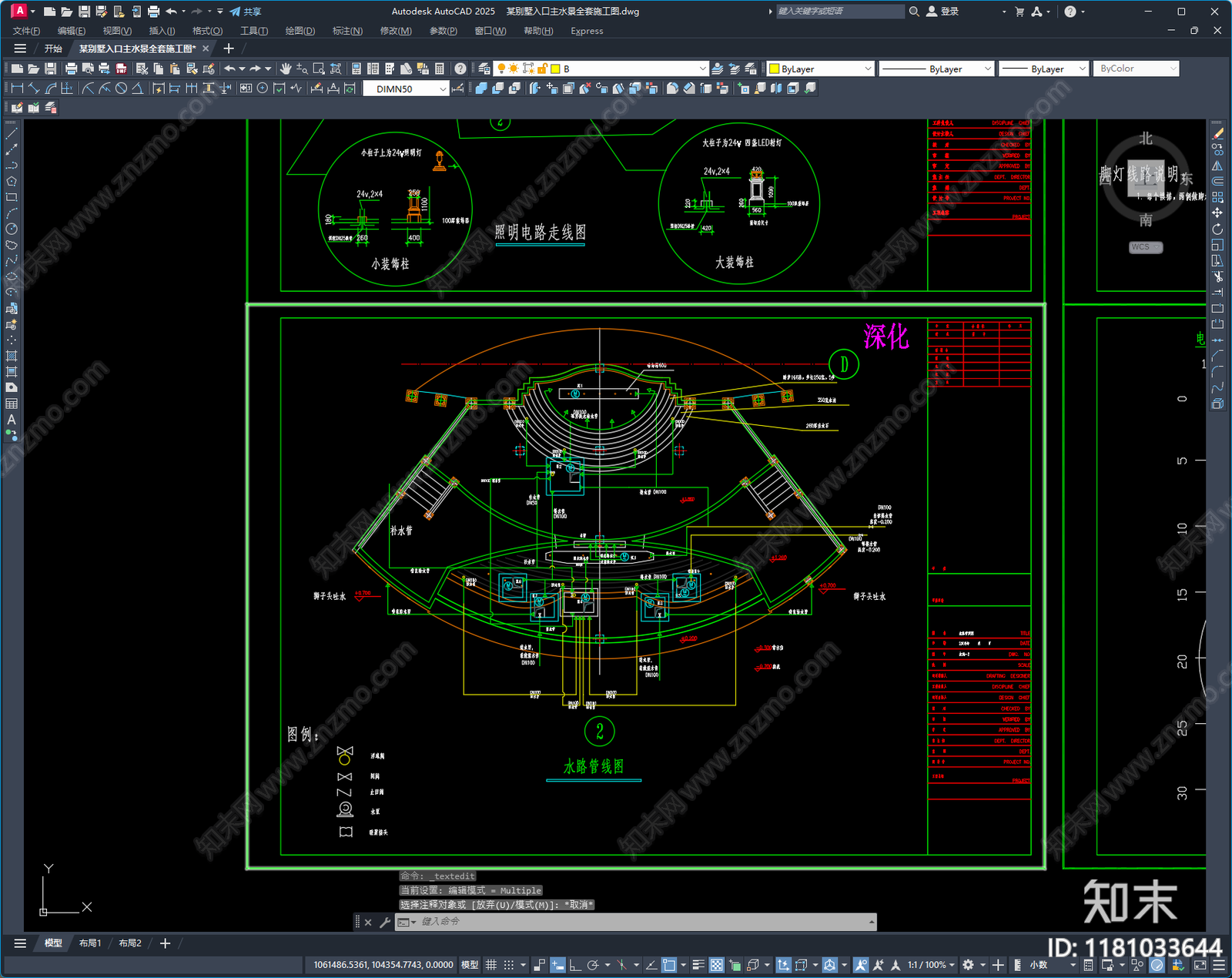Screen dimensions: 1232x978
Task: Click the Line tool in the draw toolbar
Action: pos(12,134)
